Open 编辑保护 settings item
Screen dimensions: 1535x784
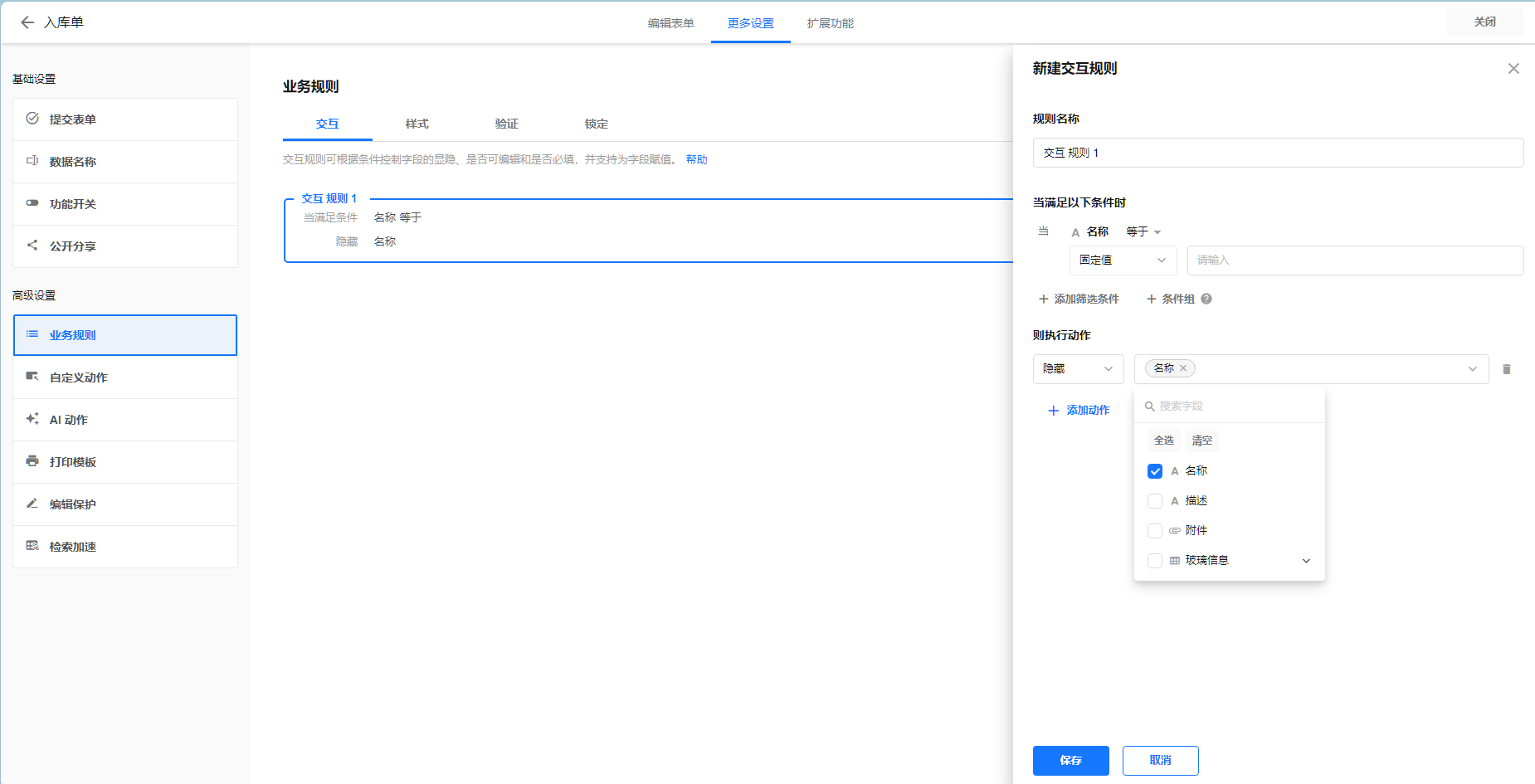point(125,504)
